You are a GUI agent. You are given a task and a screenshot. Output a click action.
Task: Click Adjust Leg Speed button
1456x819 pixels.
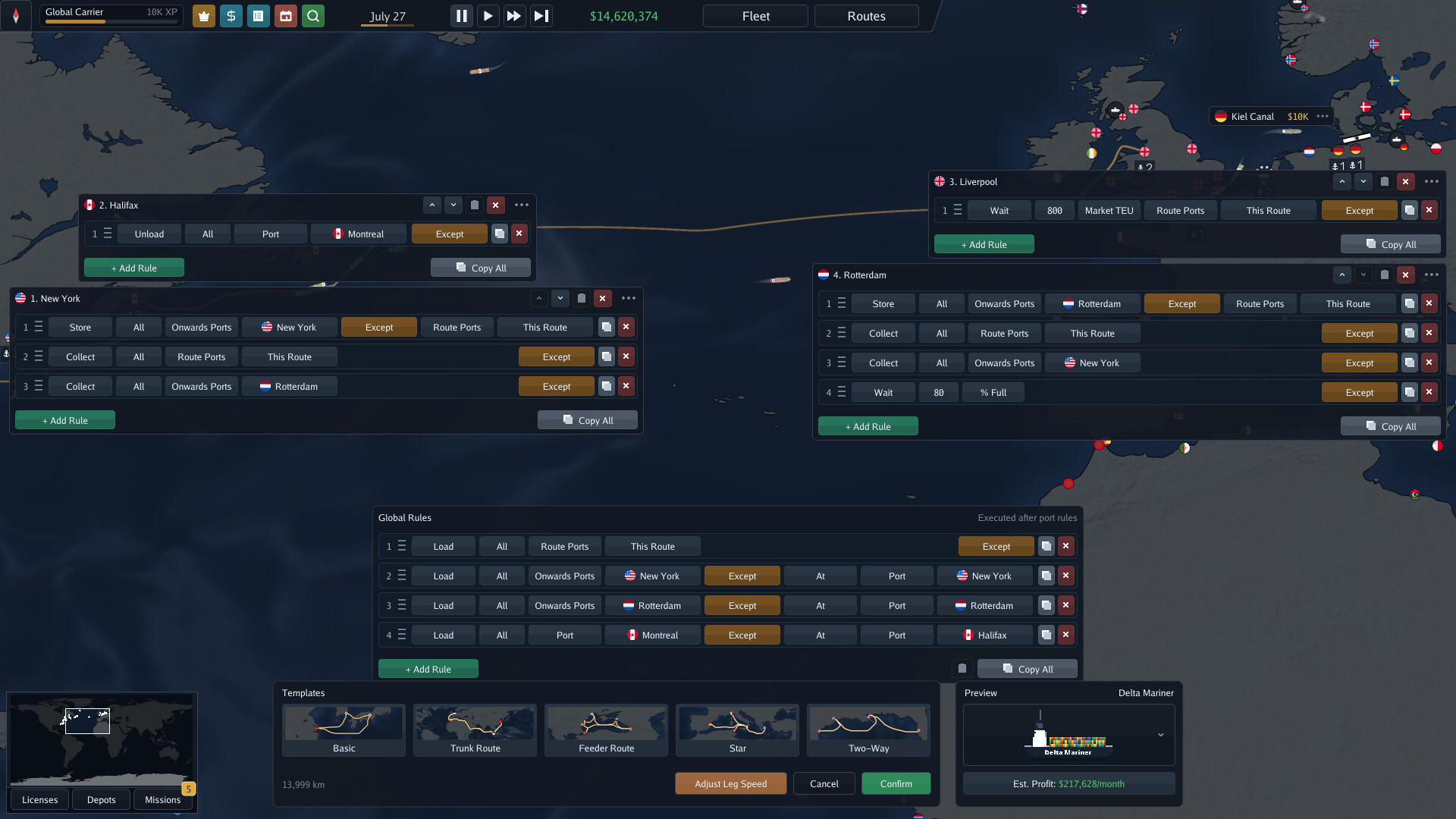[x=730, y=783]
